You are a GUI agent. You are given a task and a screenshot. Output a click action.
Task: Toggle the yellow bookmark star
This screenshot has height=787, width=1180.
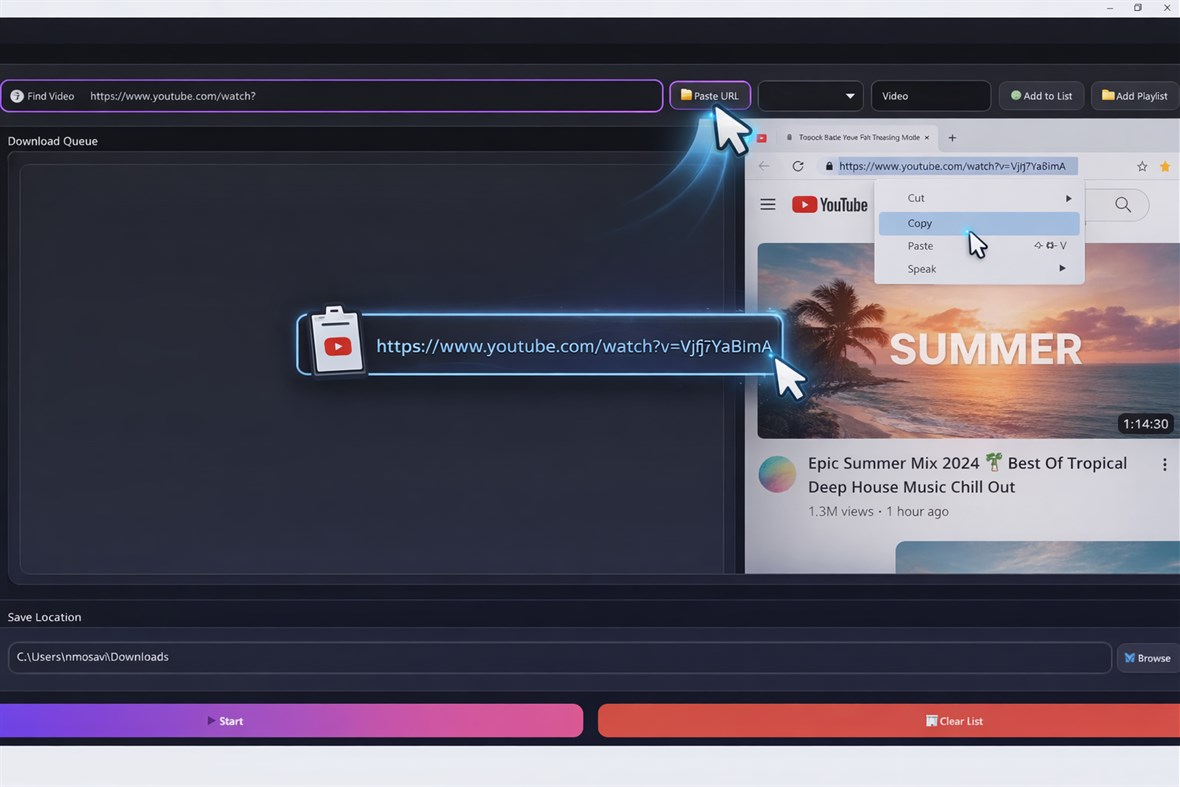pos(1164,167)
